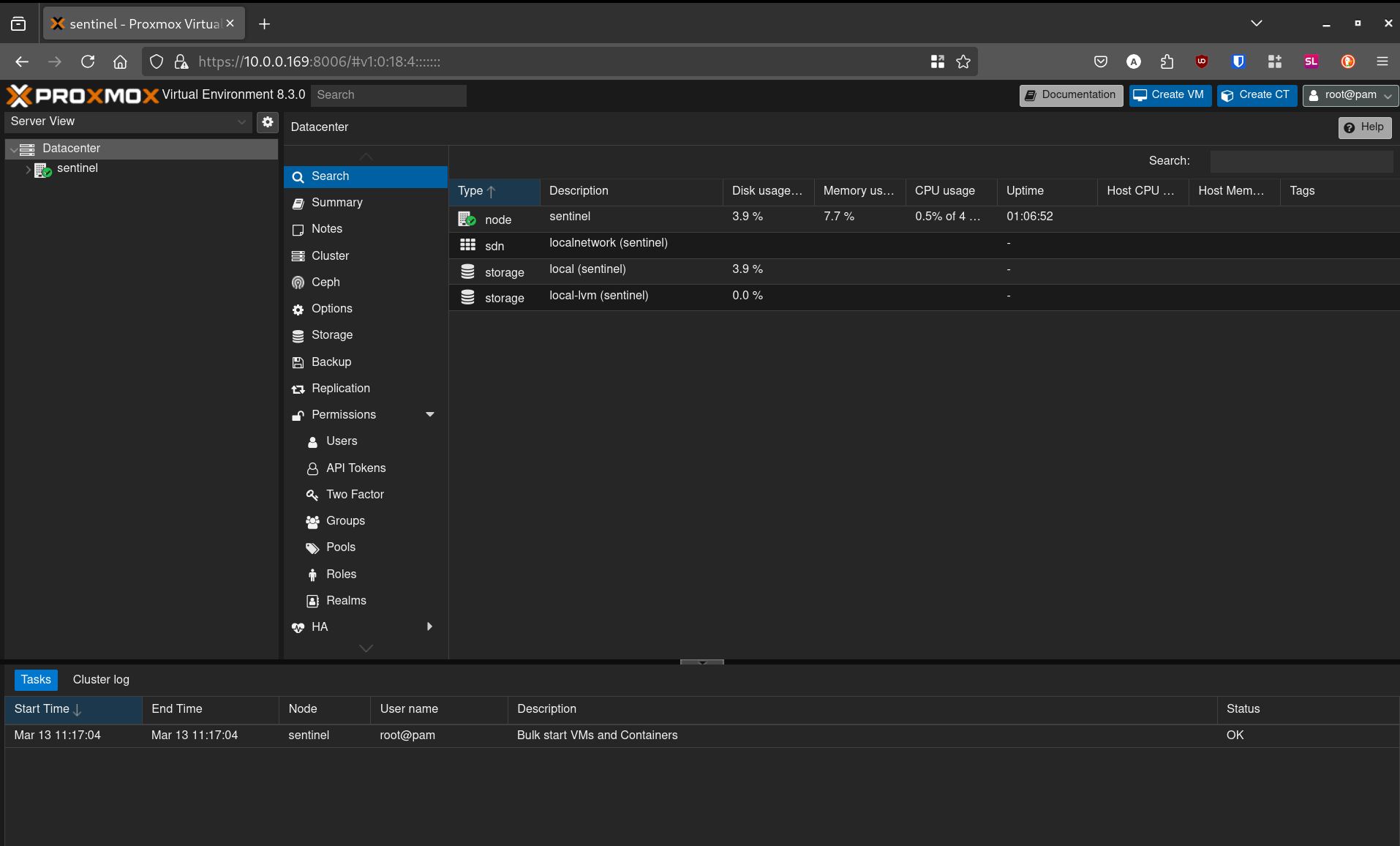Image resolution: width=1400 pixels, height=846 pixels.
Task: Open the Options menu item
Action: [x=366, y=309]
